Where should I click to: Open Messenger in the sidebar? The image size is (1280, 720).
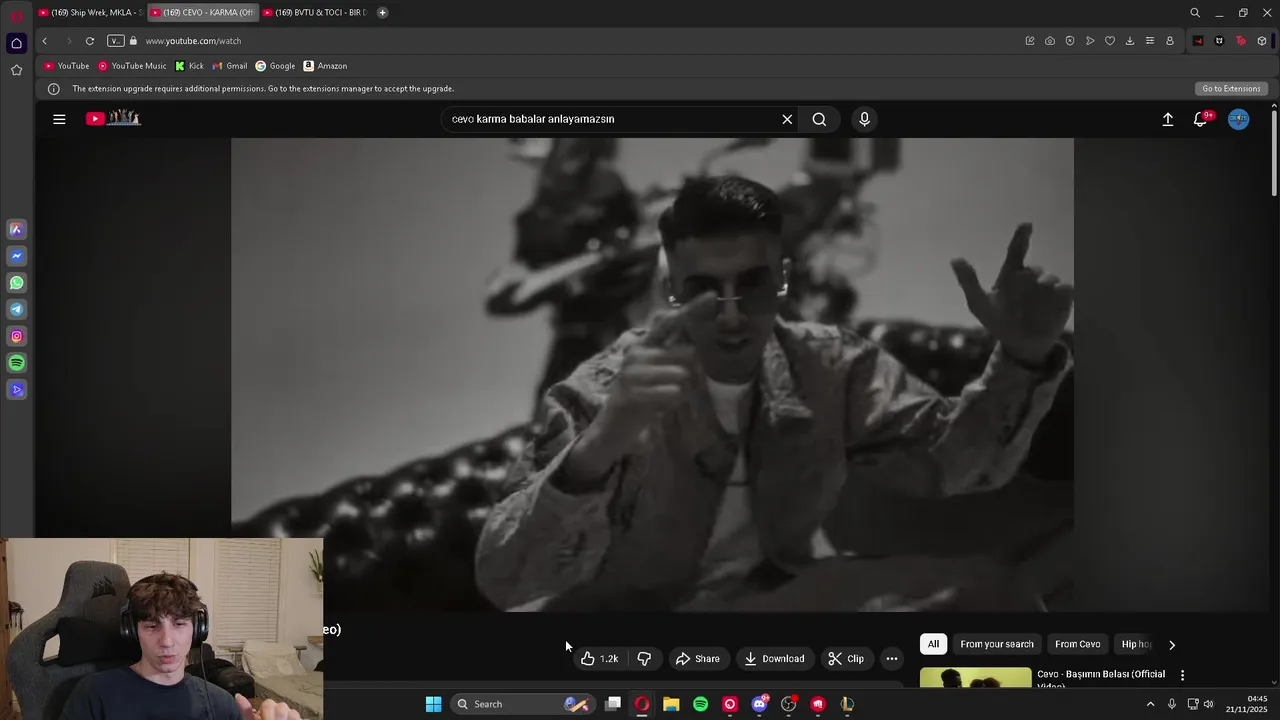(16, 256)
